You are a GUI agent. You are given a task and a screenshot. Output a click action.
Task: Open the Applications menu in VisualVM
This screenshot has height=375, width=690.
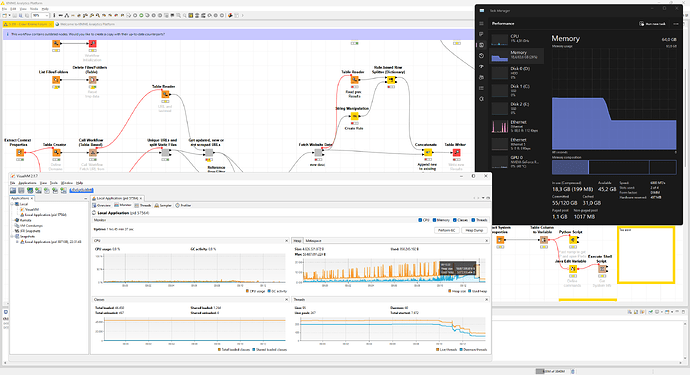(x=27, y=183)
